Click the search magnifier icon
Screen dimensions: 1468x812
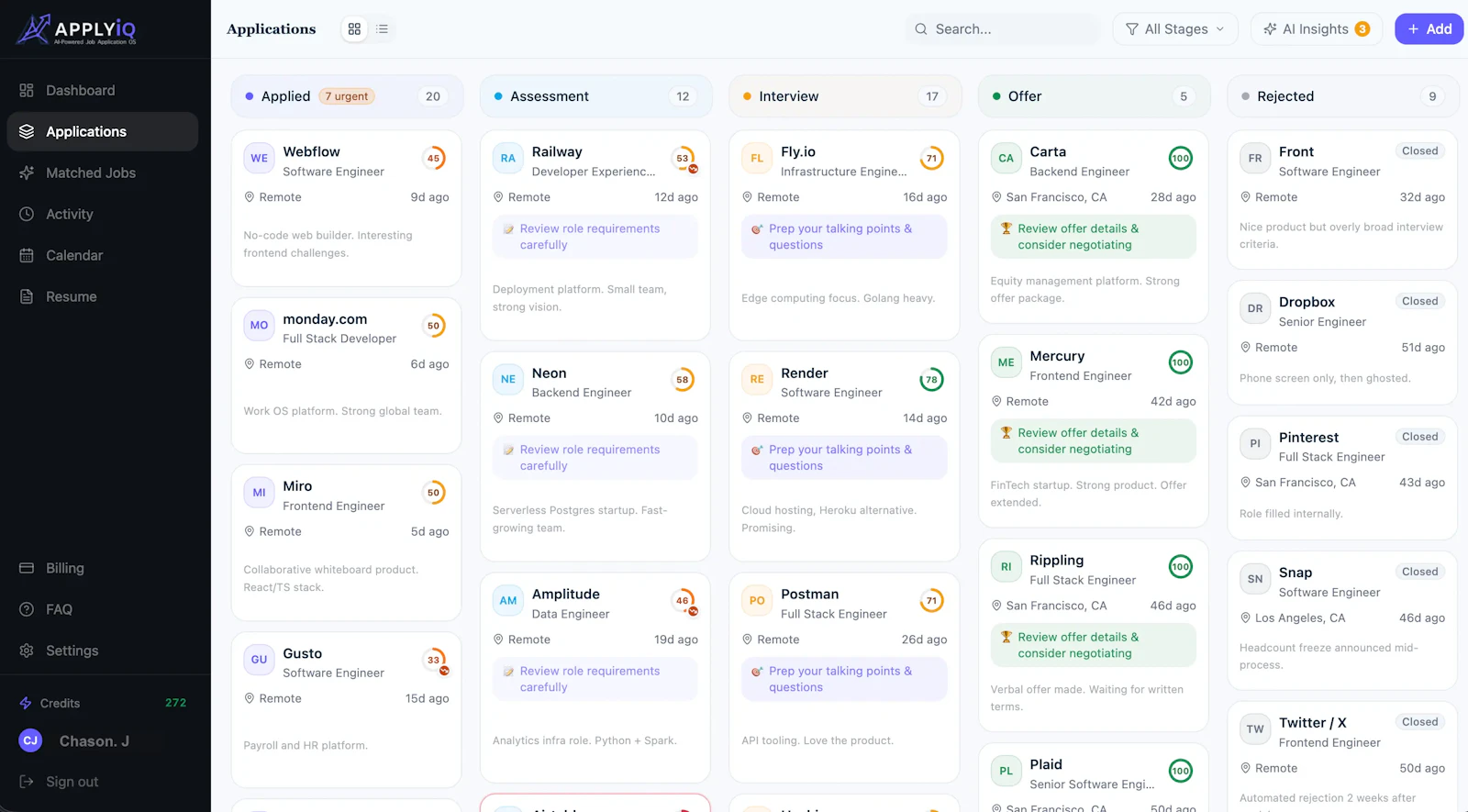pos(921,29)
